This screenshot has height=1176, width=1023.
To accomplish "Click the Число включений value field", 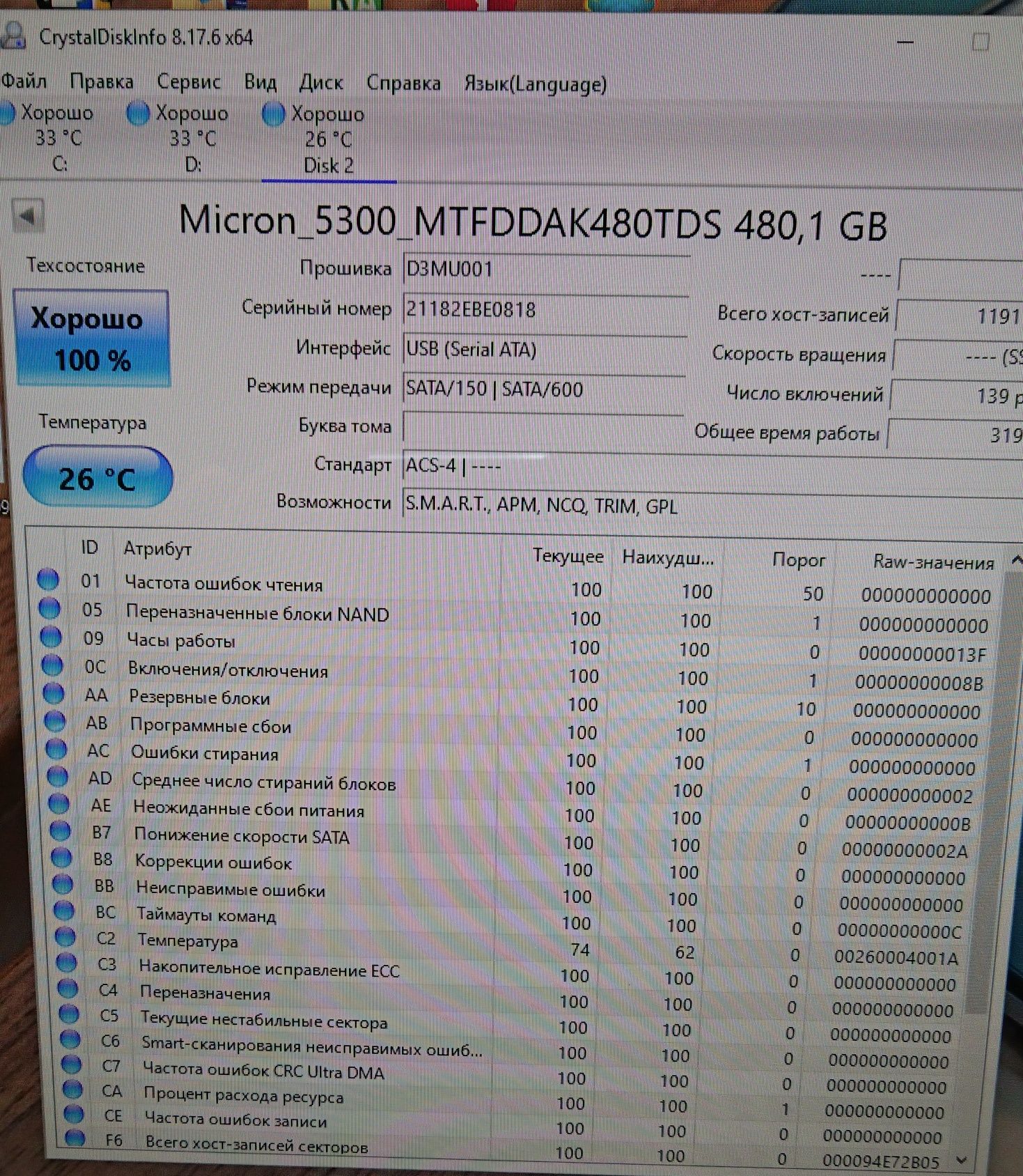I will 957,396.
